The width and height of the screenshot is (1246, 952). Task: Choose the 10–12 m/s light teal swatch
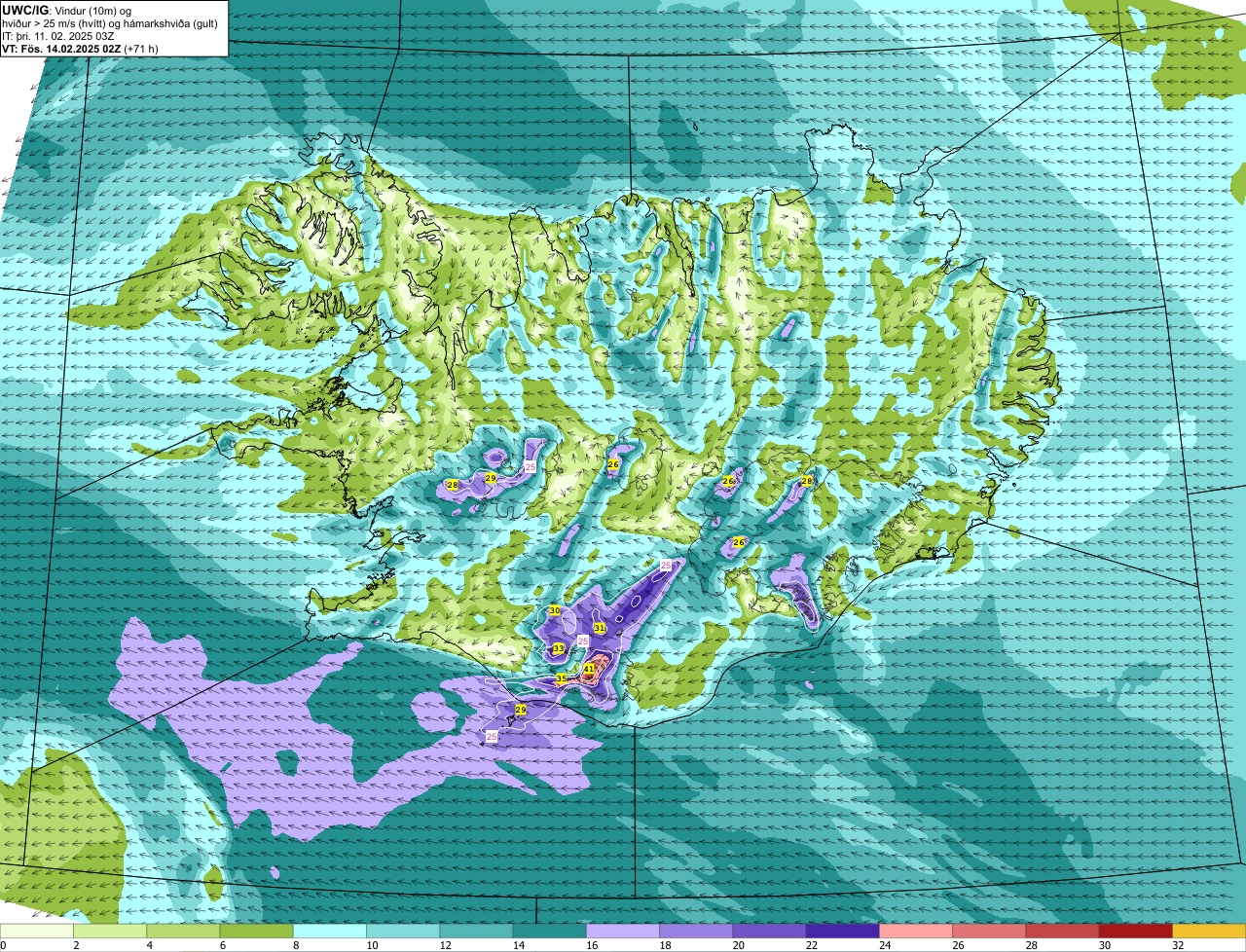[403, 932]
